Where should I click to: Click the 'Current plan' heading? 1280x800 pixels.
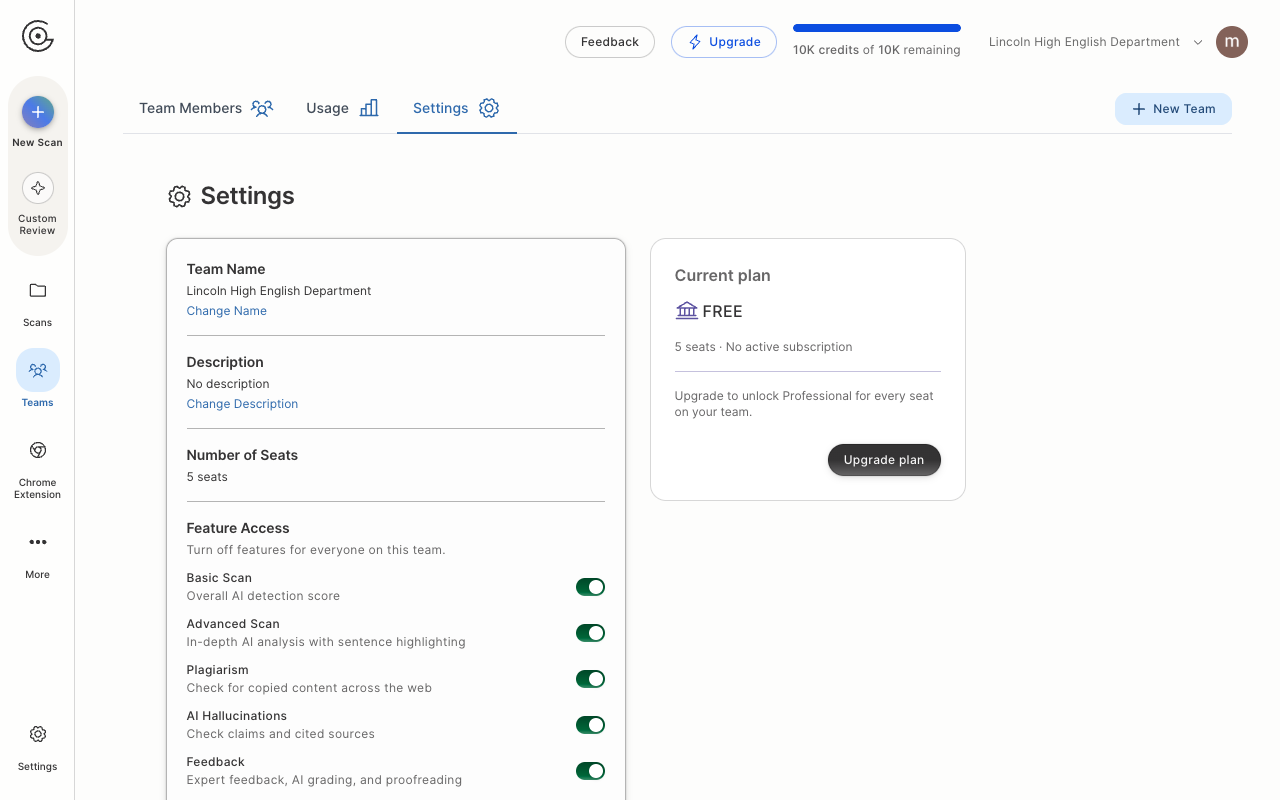click(723, 276)
